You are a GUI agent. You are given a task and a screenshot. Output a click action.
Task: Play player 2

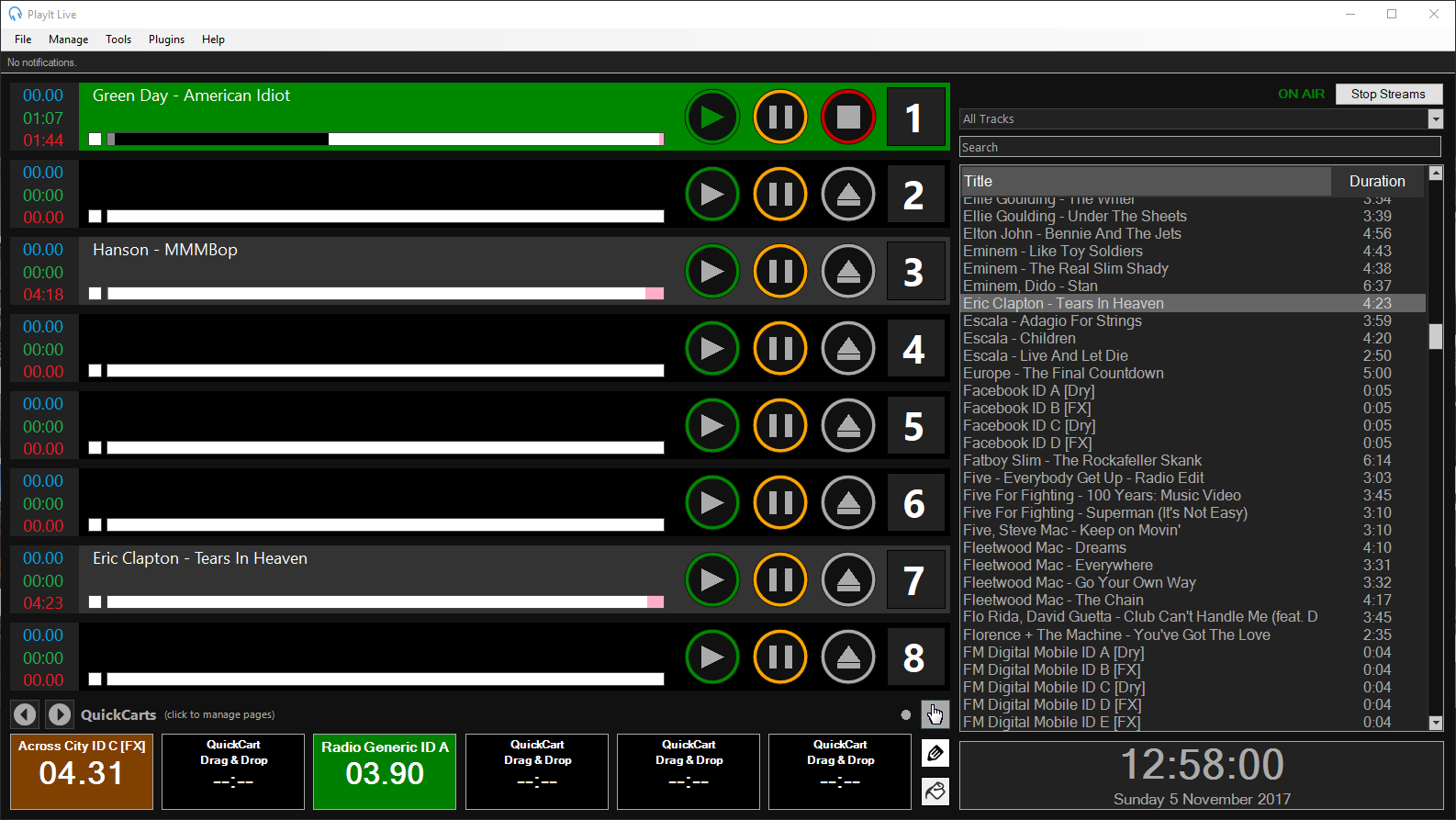point(711,195)
